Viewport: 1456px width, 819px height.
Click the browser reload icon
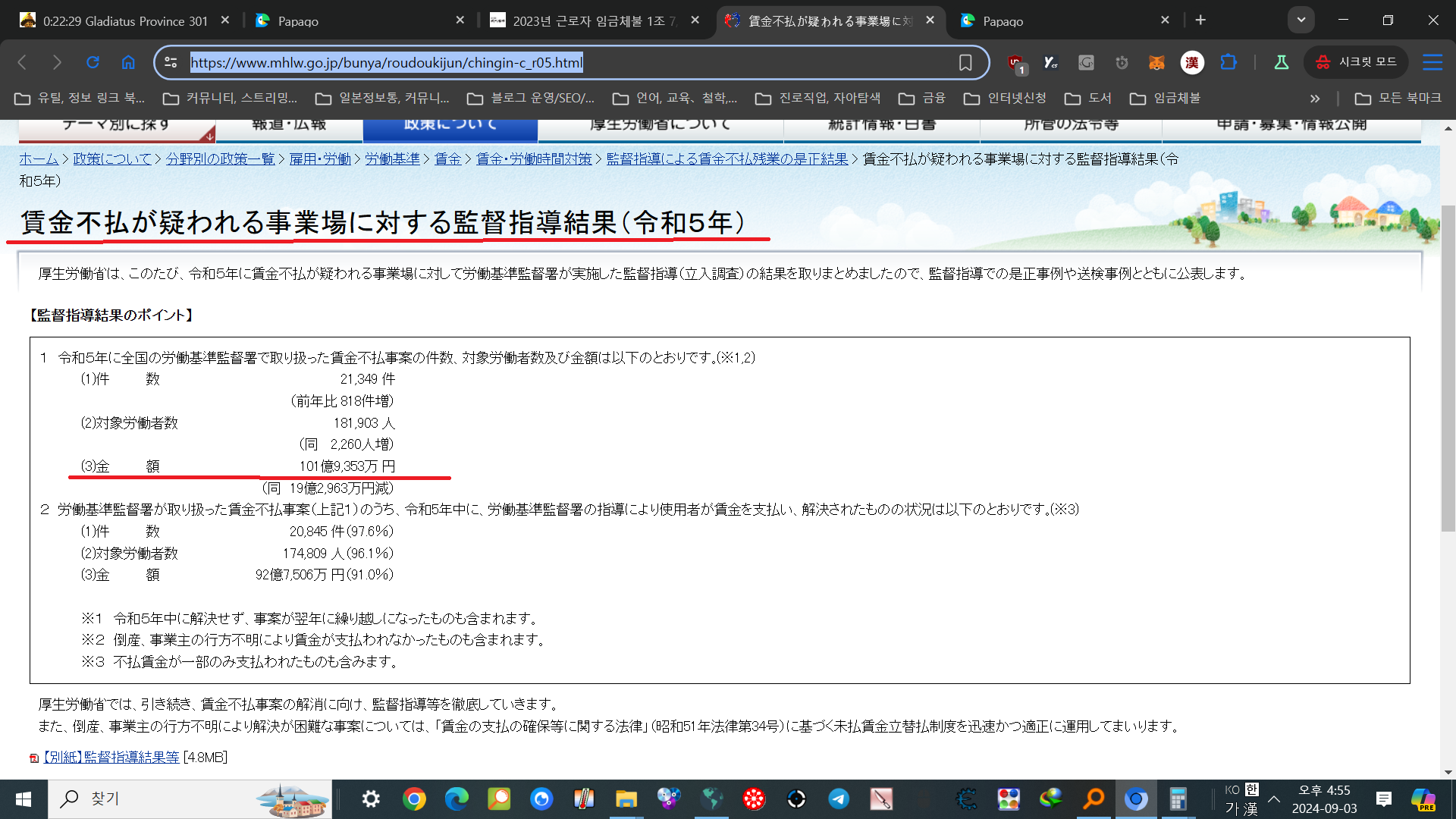click(93, 62)
